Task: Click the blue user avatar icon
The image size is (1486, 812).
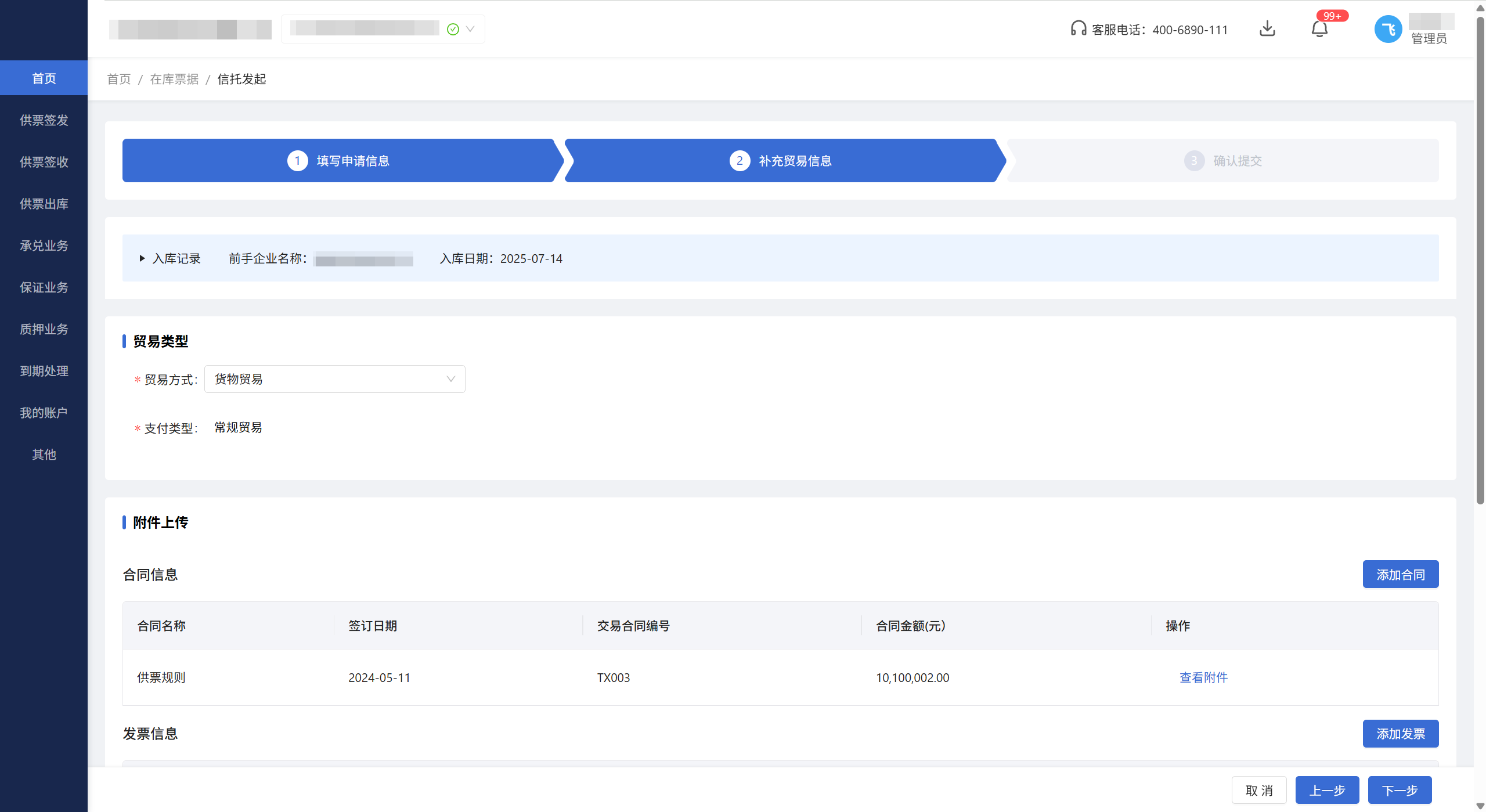Action: 1388,29
